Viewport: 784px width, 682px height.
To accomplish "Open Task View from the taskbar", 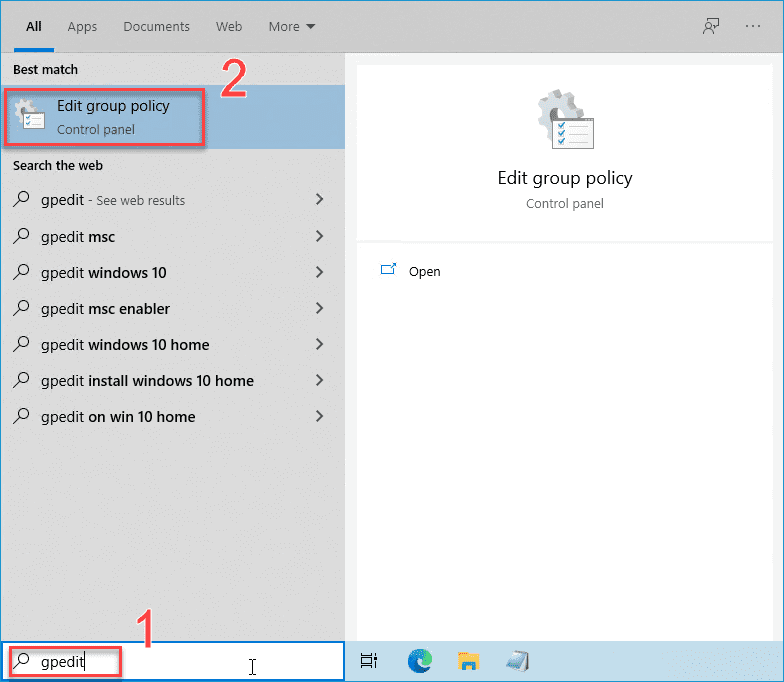I will (368, 660).
